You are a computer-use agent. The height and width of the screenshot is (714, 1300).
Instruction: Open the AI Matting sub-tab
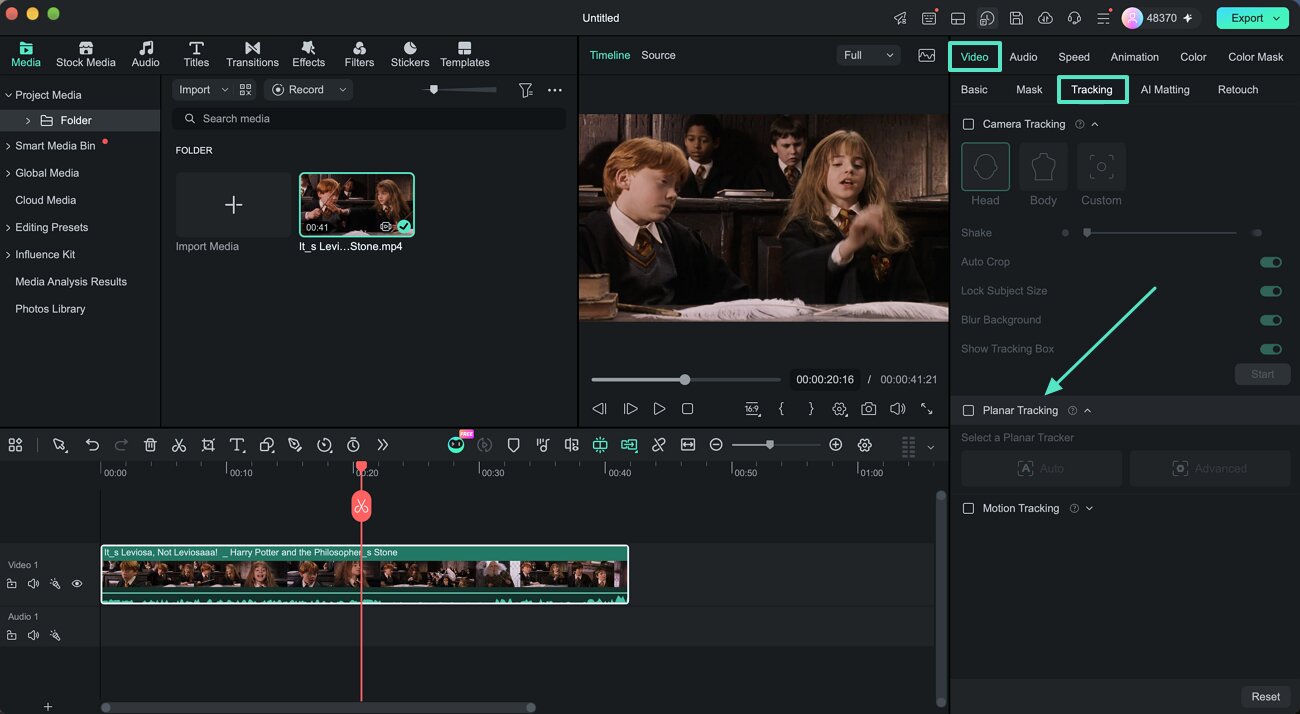pyautogui.click(x=1165, y=90)
